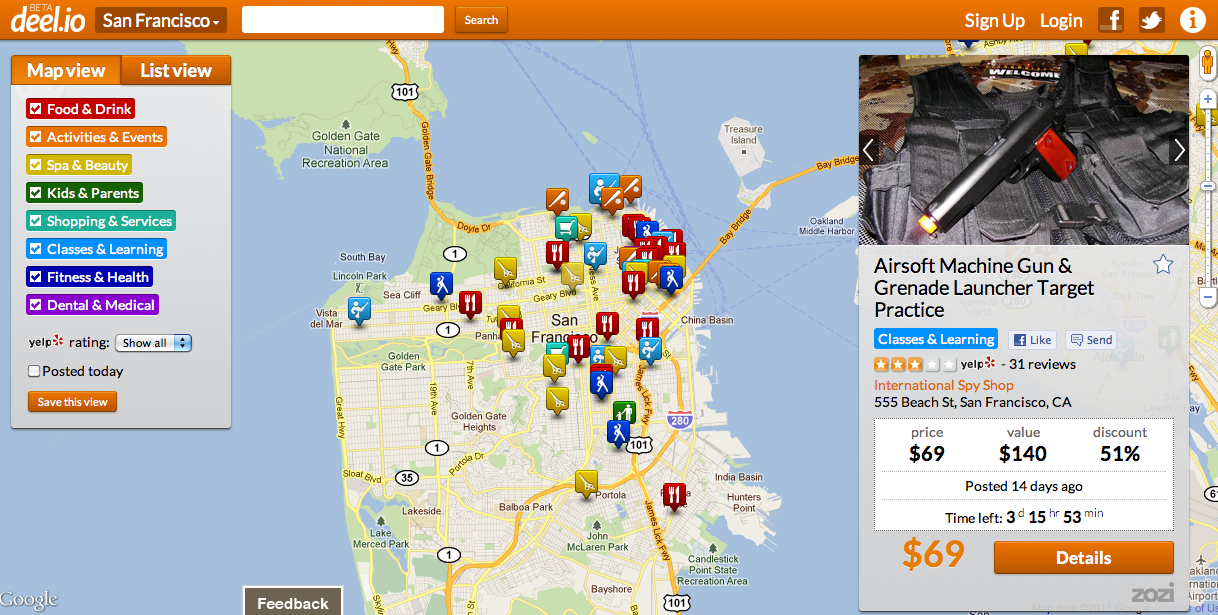Click the Save this view button

72,402
